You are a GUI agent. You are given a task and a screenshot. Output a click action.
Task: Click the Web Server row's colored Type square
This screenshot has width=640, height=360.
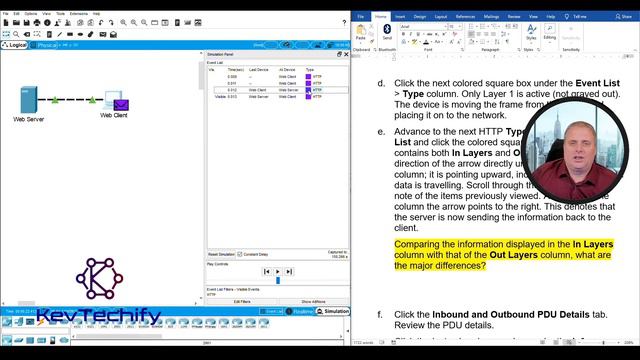tap(308, 90)
